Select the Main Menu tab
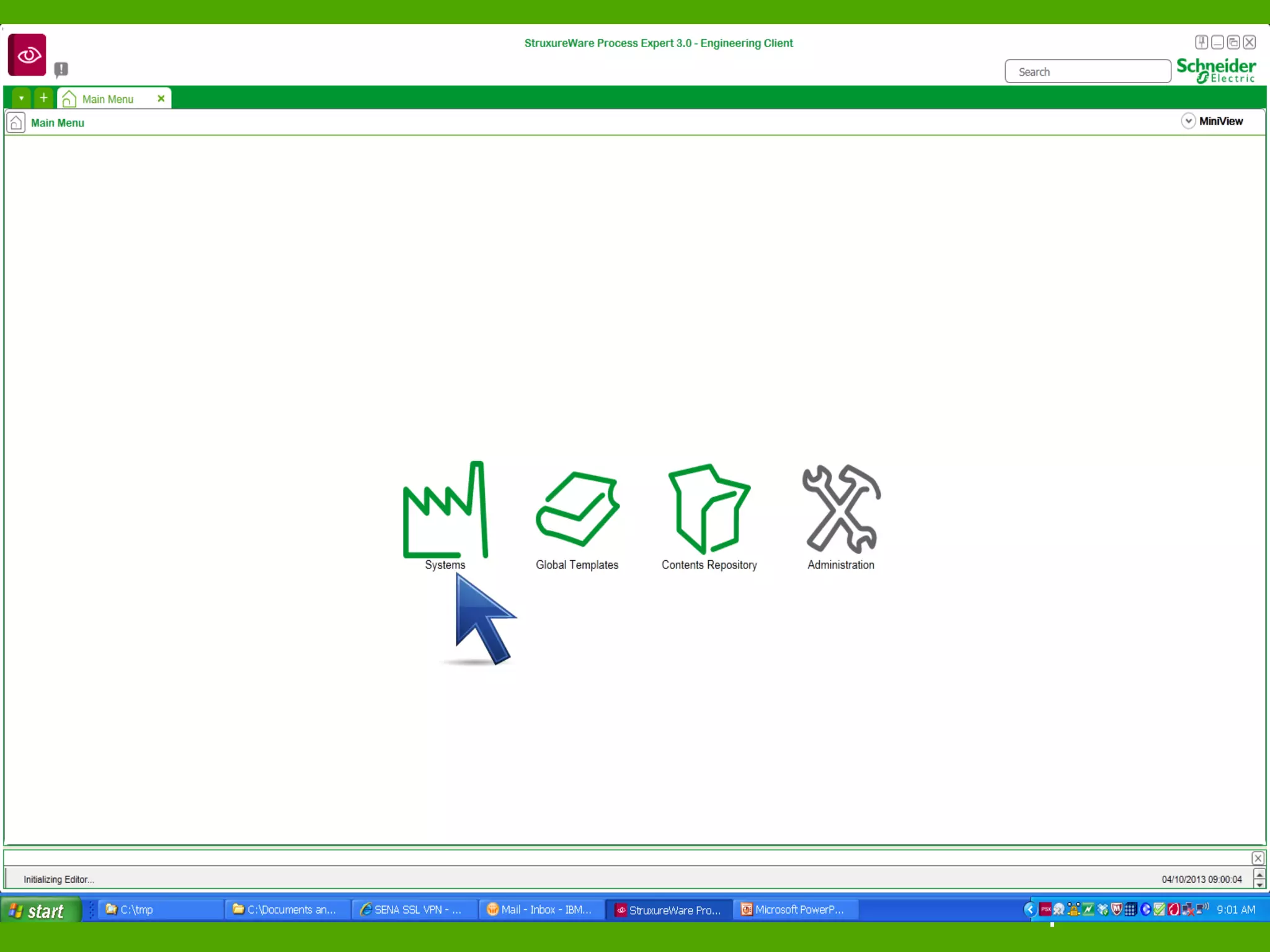 click(x=108, y=99)
